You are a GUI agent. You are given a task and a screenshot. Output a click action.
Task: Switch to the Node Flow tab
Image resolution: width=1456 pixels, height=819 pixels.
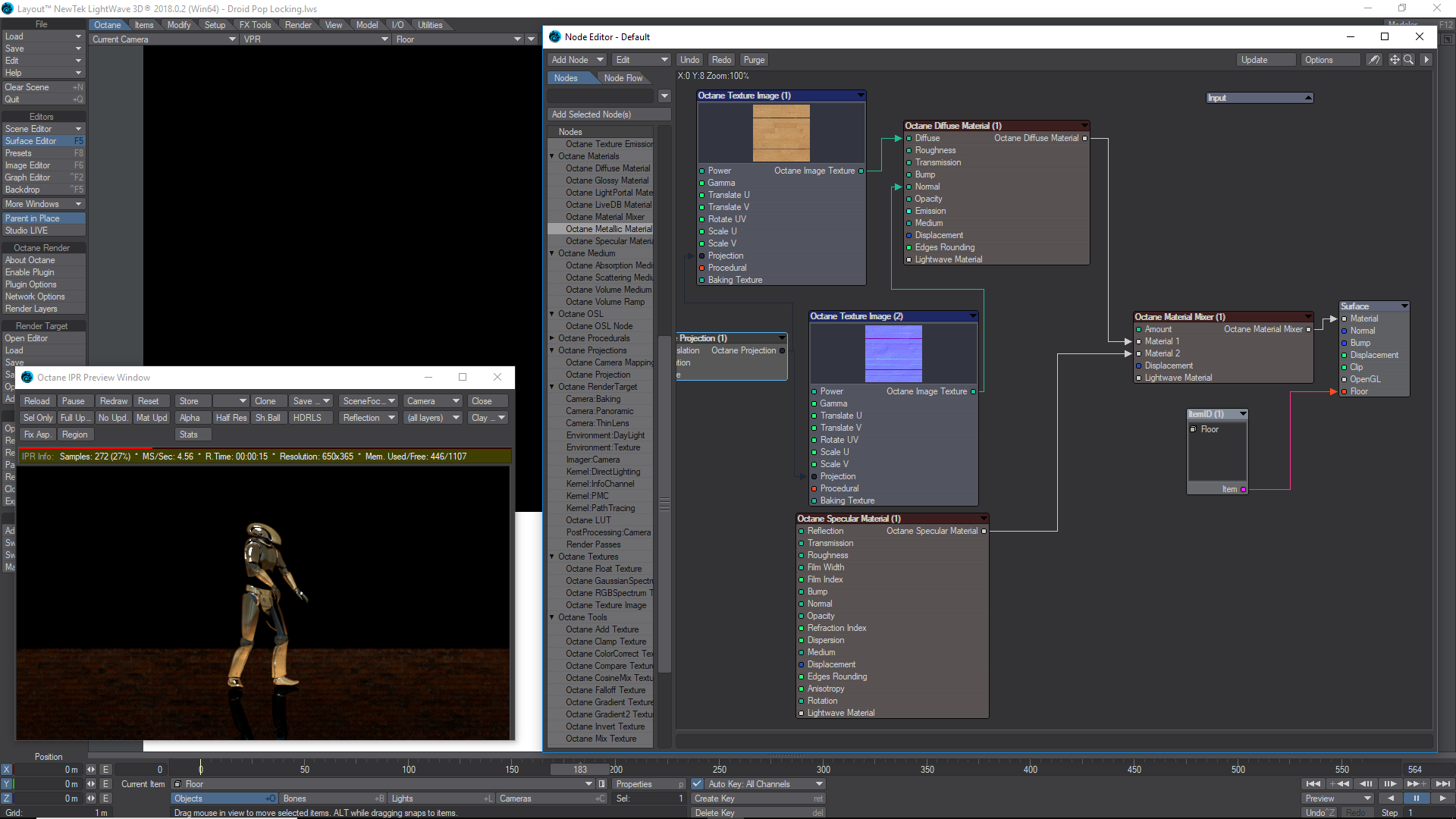(623, 78)
